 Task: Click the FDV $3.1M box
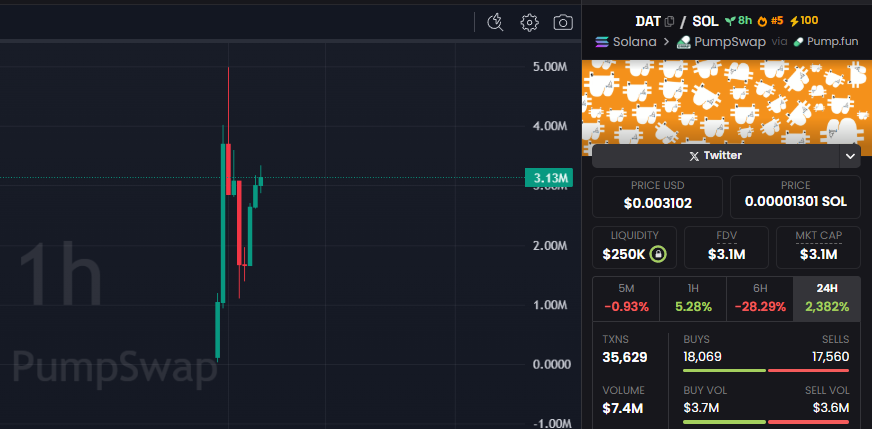click(x=726, y=247)
